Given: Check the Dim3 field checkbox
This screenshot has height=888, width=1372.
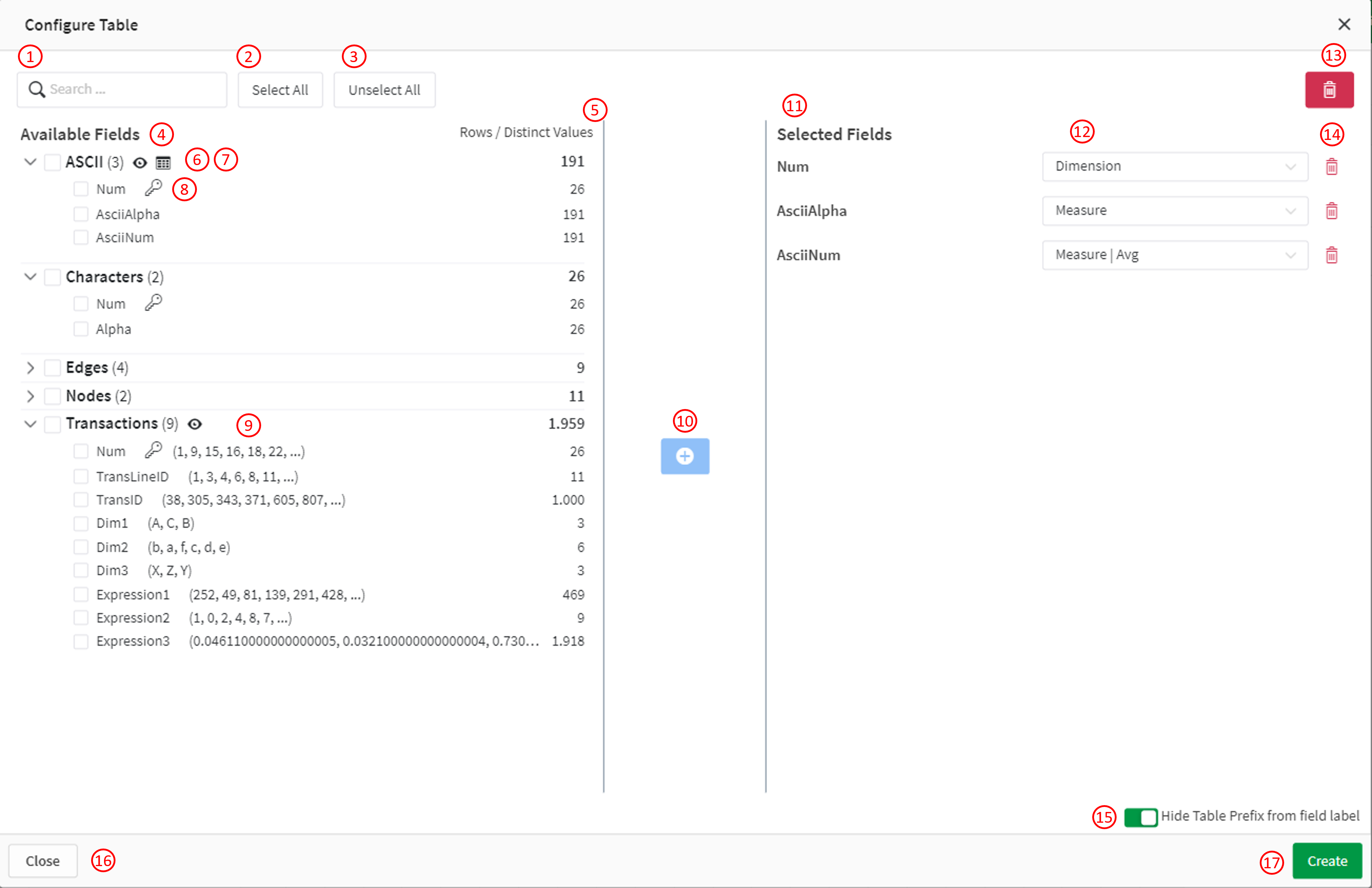Looking at the screenshot, I should (x=81, y=571).
